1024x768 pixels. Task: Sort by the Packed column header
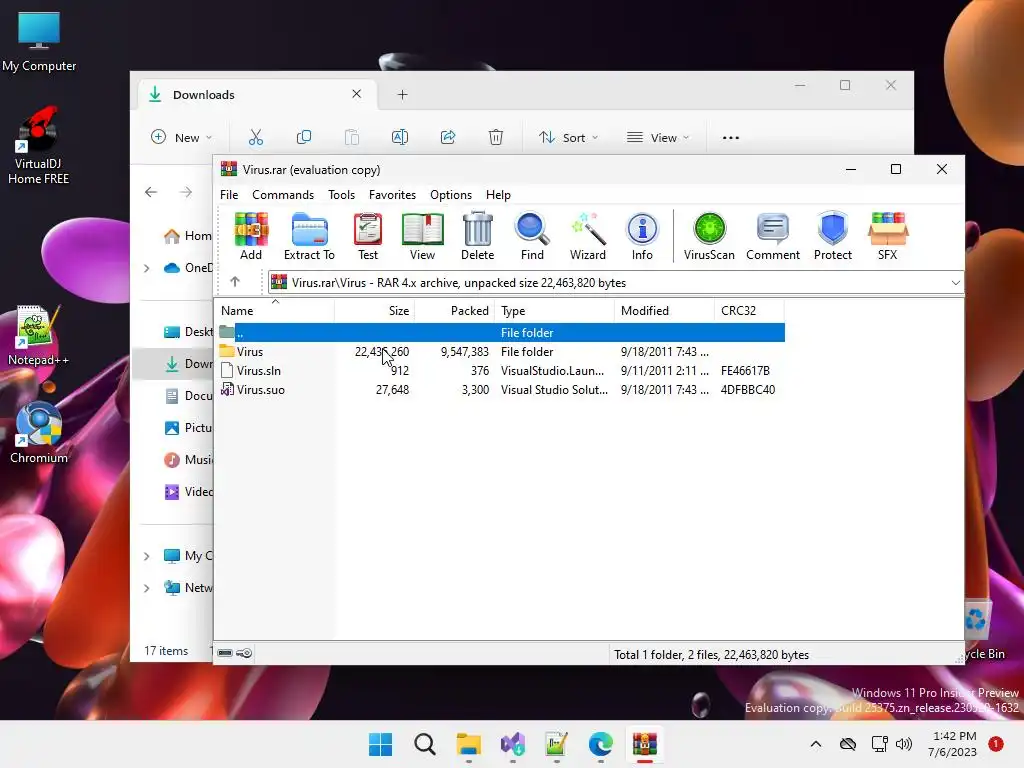[x=455, y=311]
